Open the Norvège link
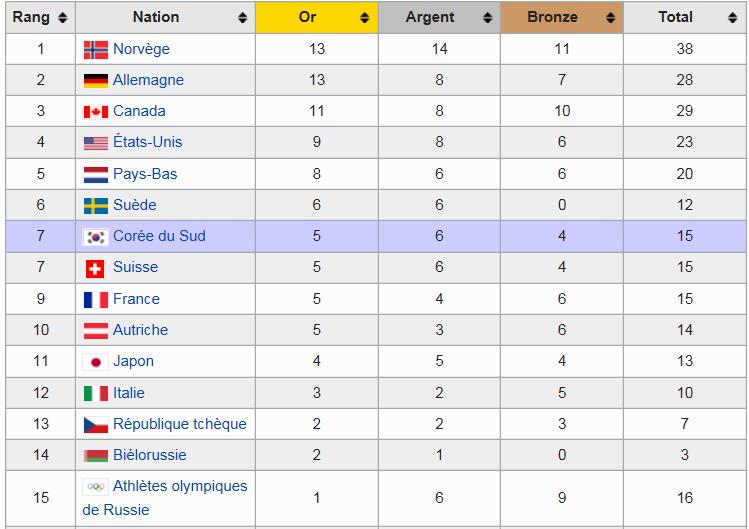 click(x=141, y=49)
